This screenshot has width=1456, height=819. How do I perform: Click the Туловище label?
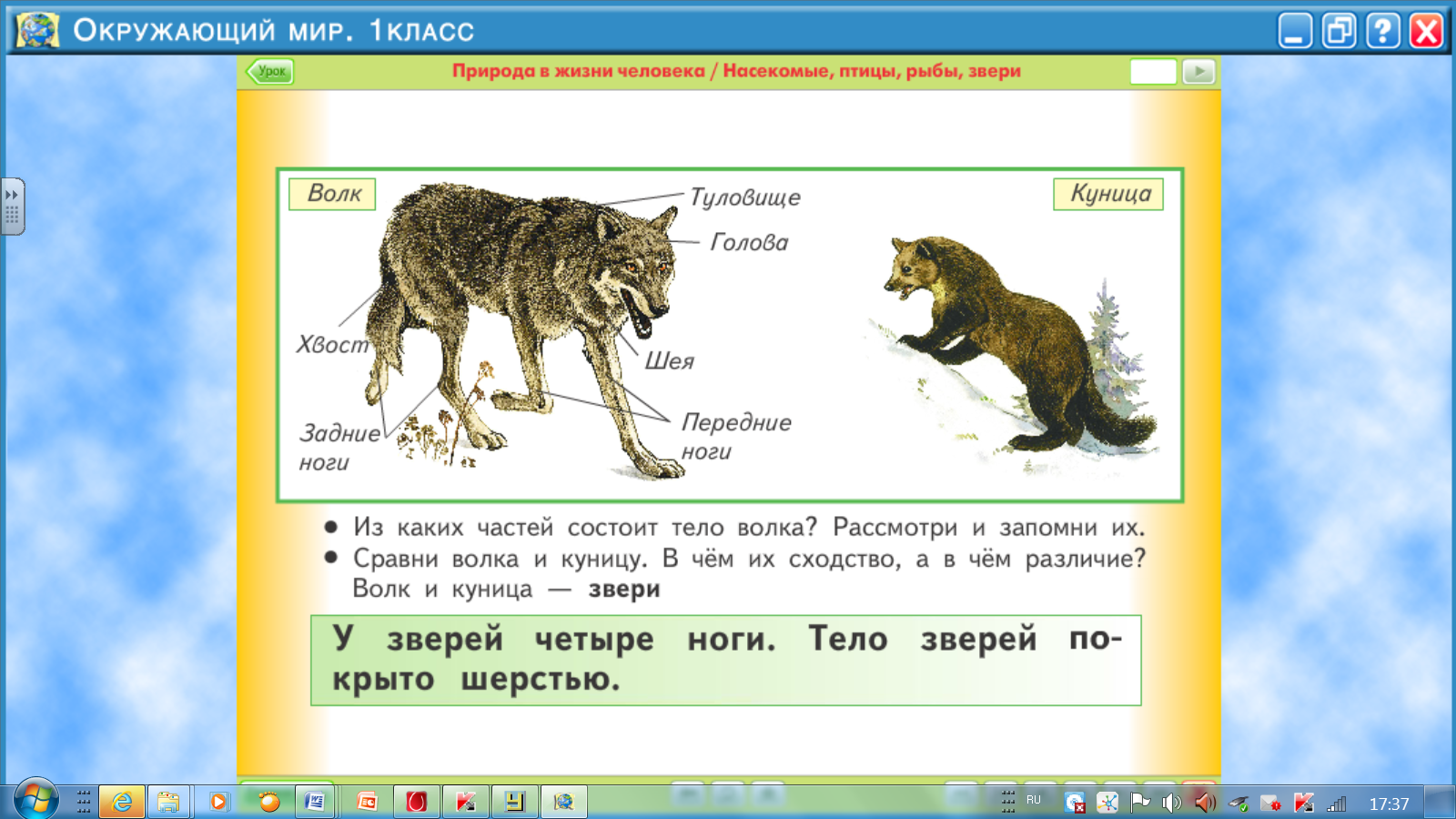tap(744, 197)
